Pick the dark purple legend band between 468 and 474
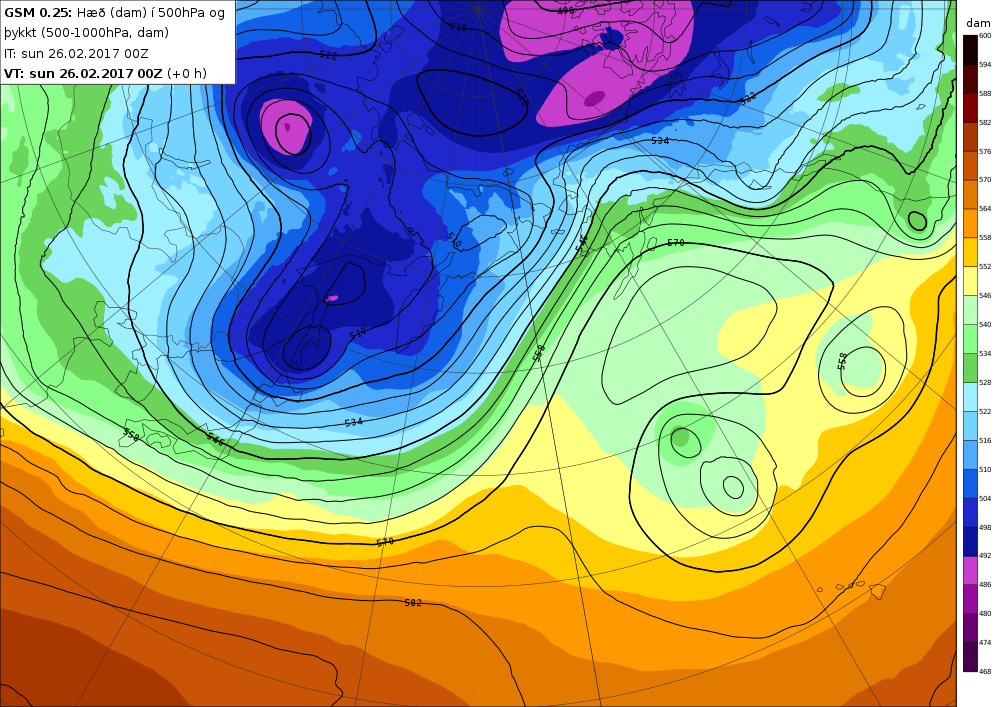1000x707 pixels. pos(970,657)
